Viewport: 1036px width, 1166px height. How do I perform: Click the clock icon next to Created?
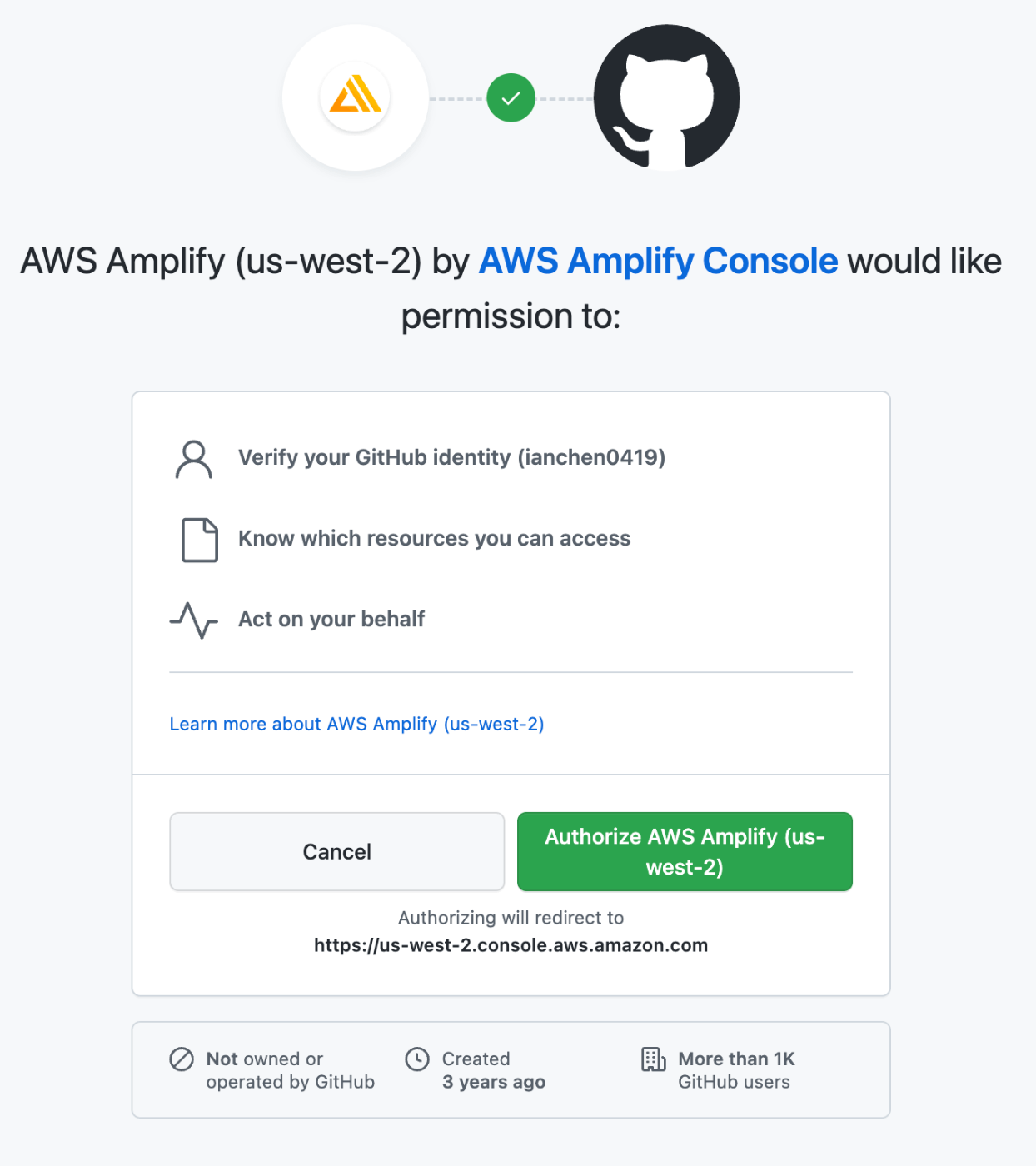(x=417, y=1059)
